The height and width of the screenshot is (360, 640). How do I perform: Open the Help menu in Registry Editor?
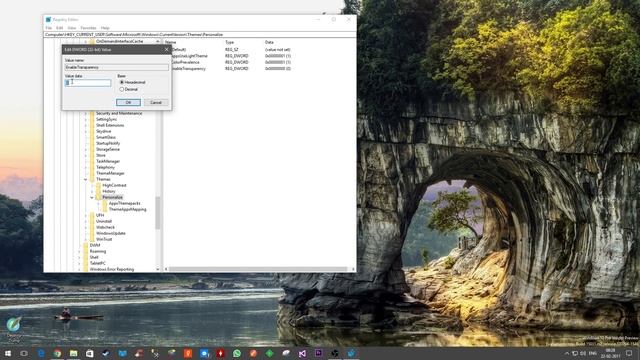point(105,28)
